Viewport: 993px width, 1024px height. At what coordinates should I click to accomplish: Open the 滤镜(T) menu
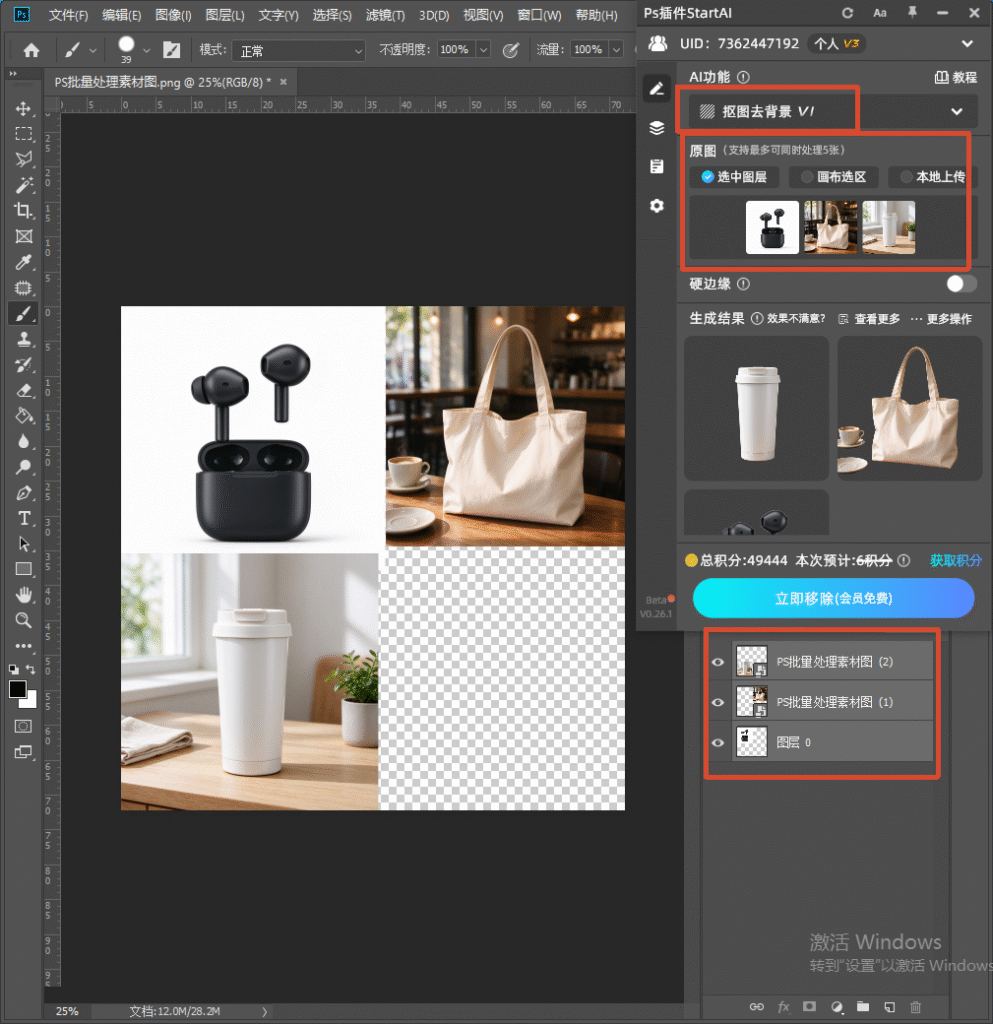(x=385, y=14)
